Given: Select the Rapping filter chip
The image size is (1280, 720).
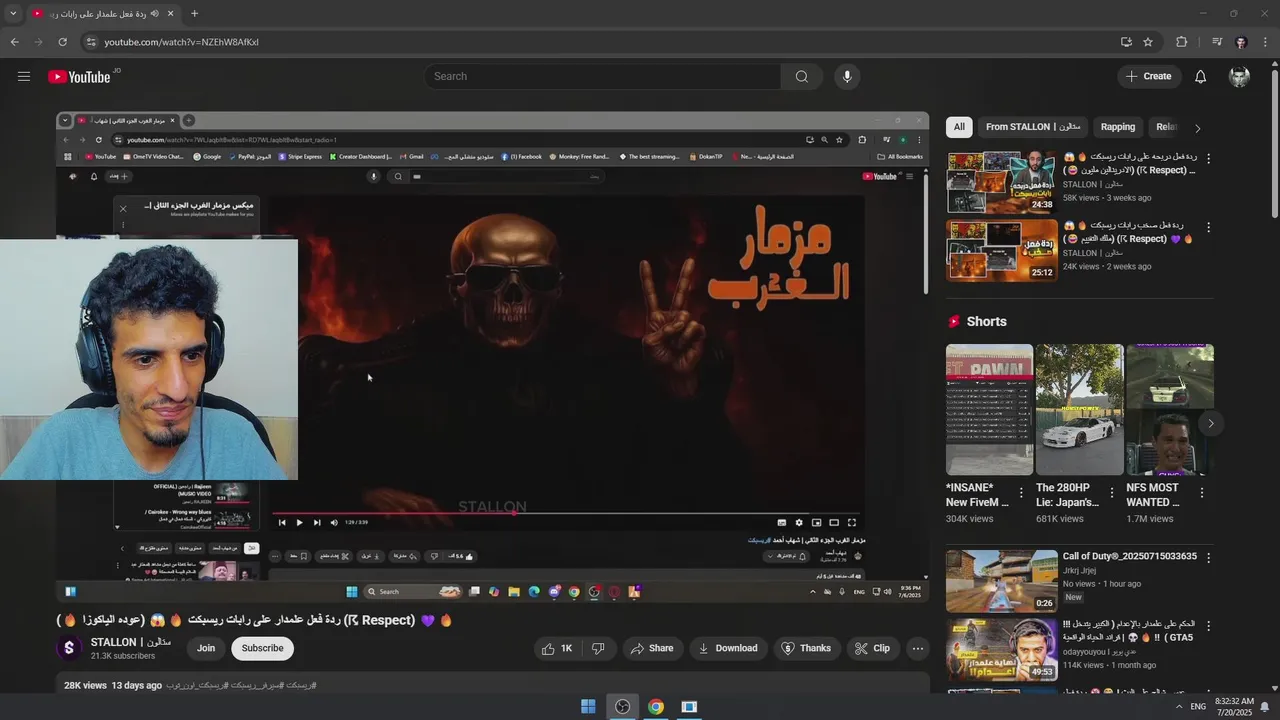Looking at the screenshot, I should 1118,127.
